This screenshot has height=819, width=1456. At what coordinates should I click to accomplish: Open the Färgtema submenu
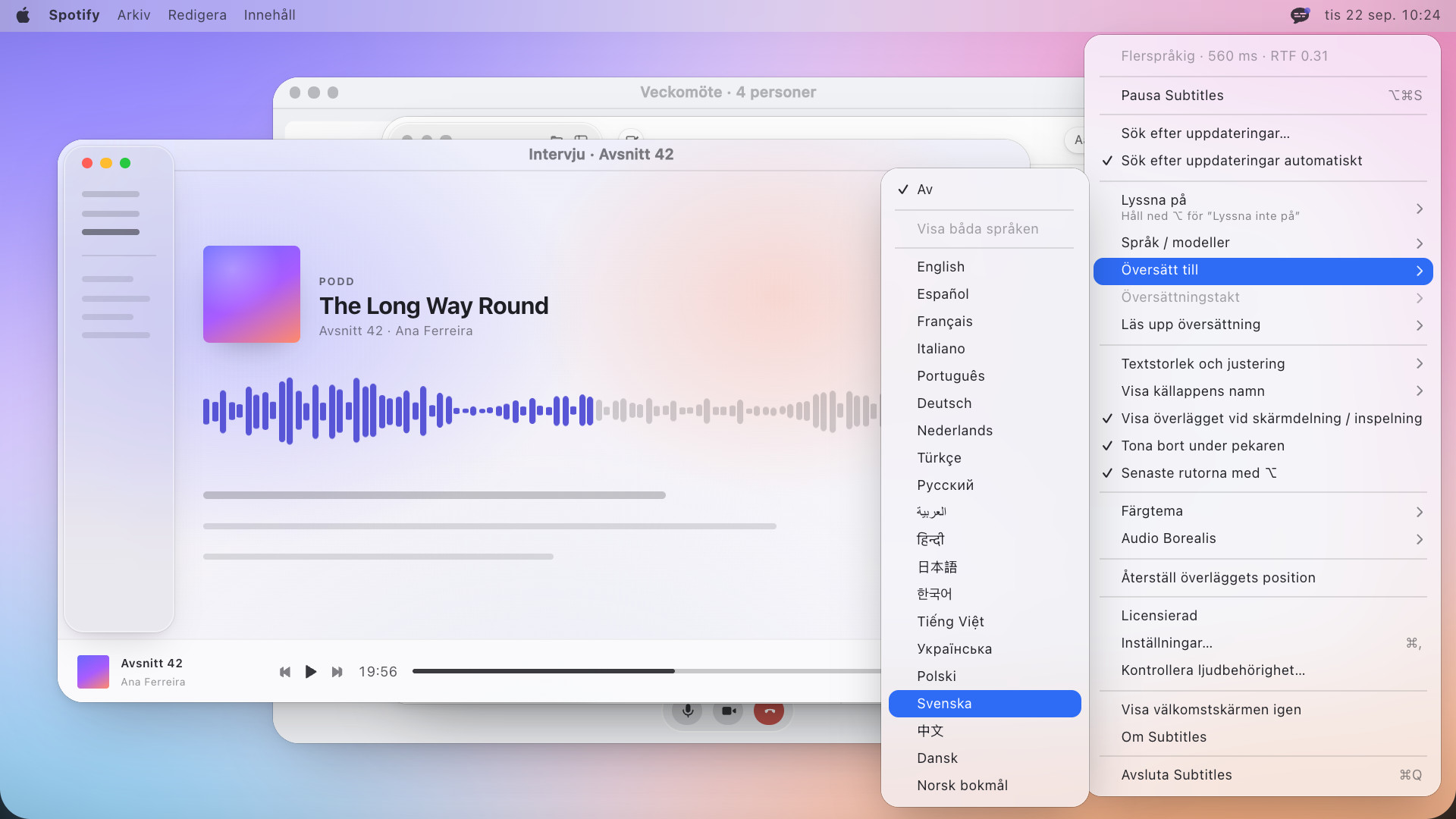(1263, 511)
